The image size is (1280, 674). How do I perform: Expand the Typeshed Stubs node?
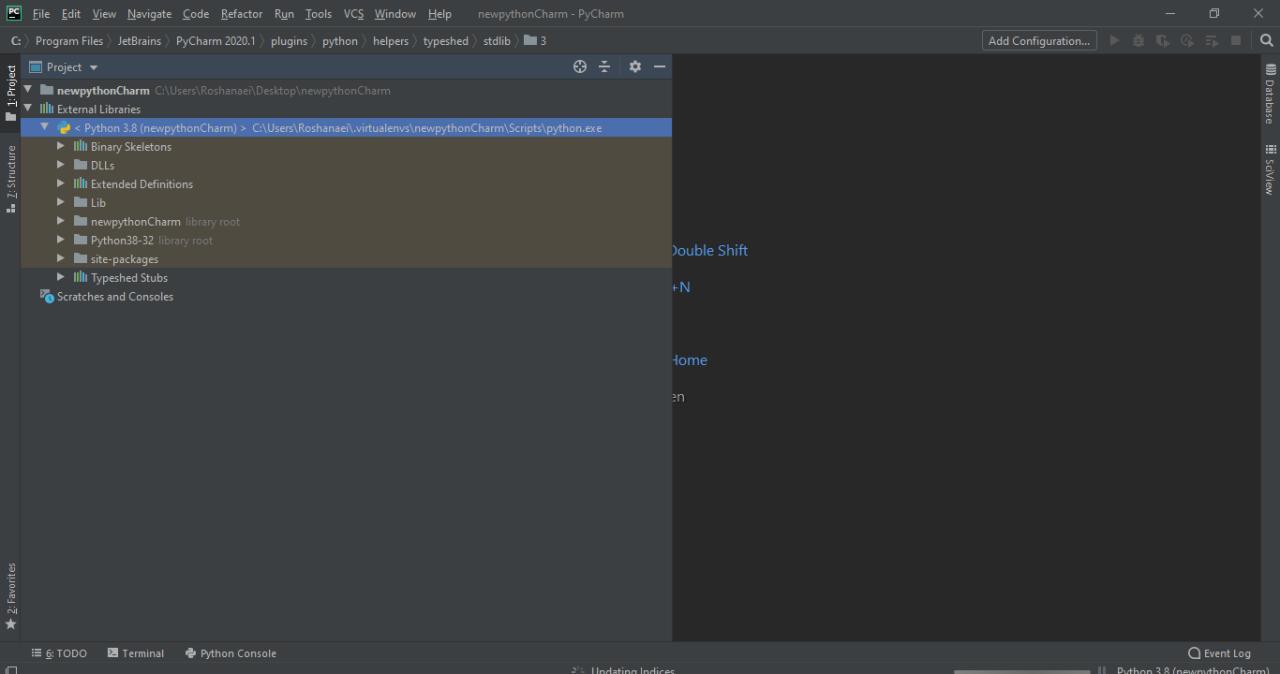61,277
